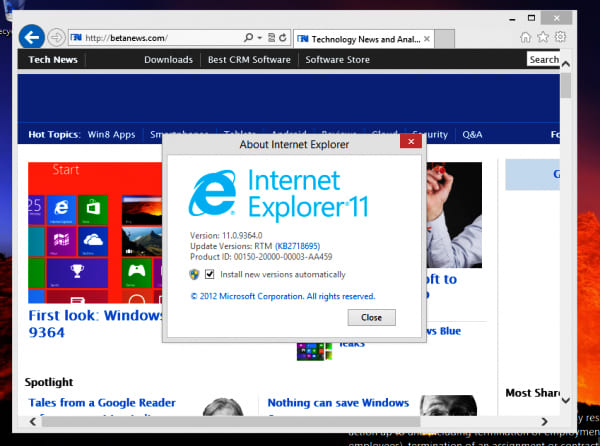Open Nothing can save Windows article
Screen dimensions: 600x446
pyautogui.click(x=338, y=402)
